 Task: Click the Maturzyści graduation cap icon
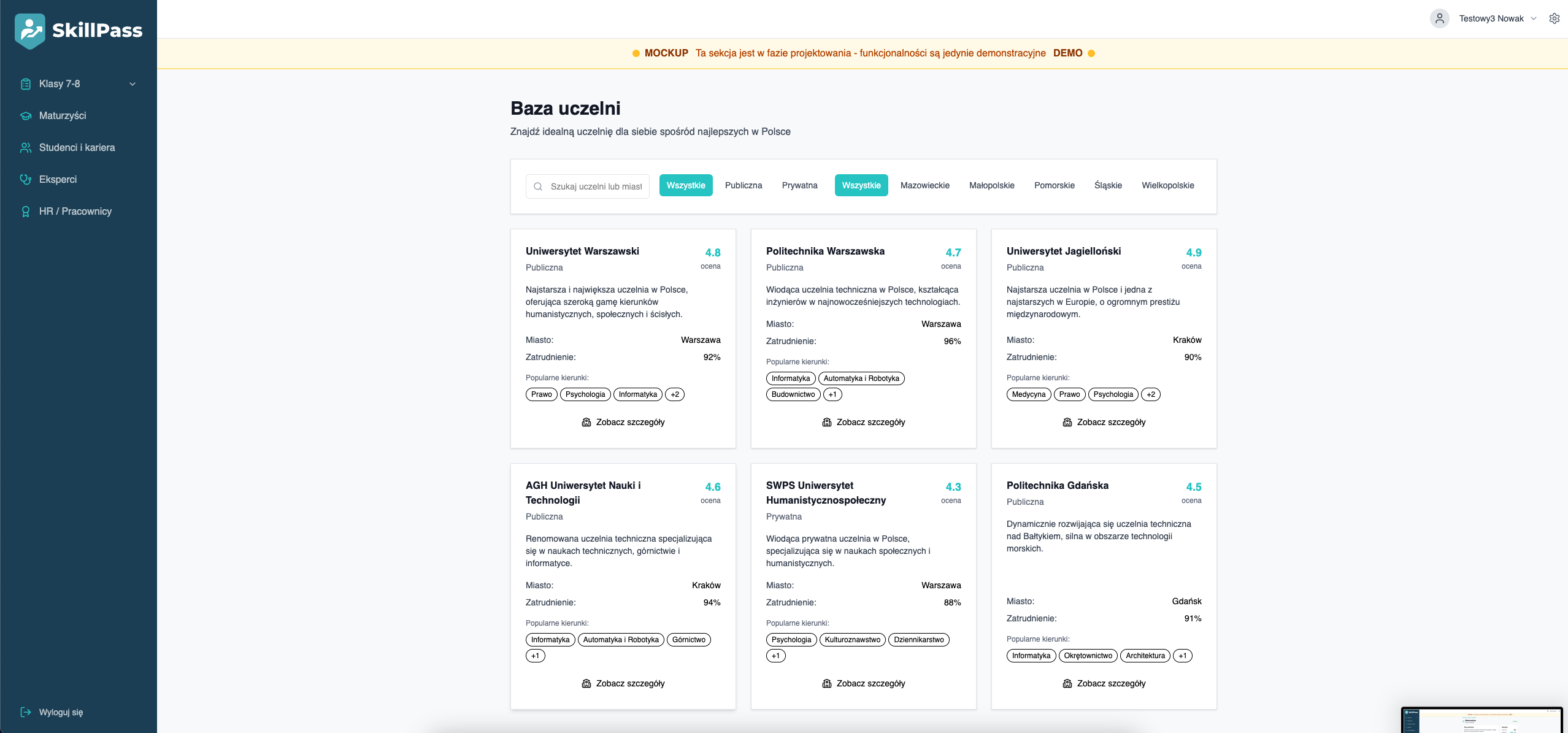pyautogui.click(x=26, y=116)
